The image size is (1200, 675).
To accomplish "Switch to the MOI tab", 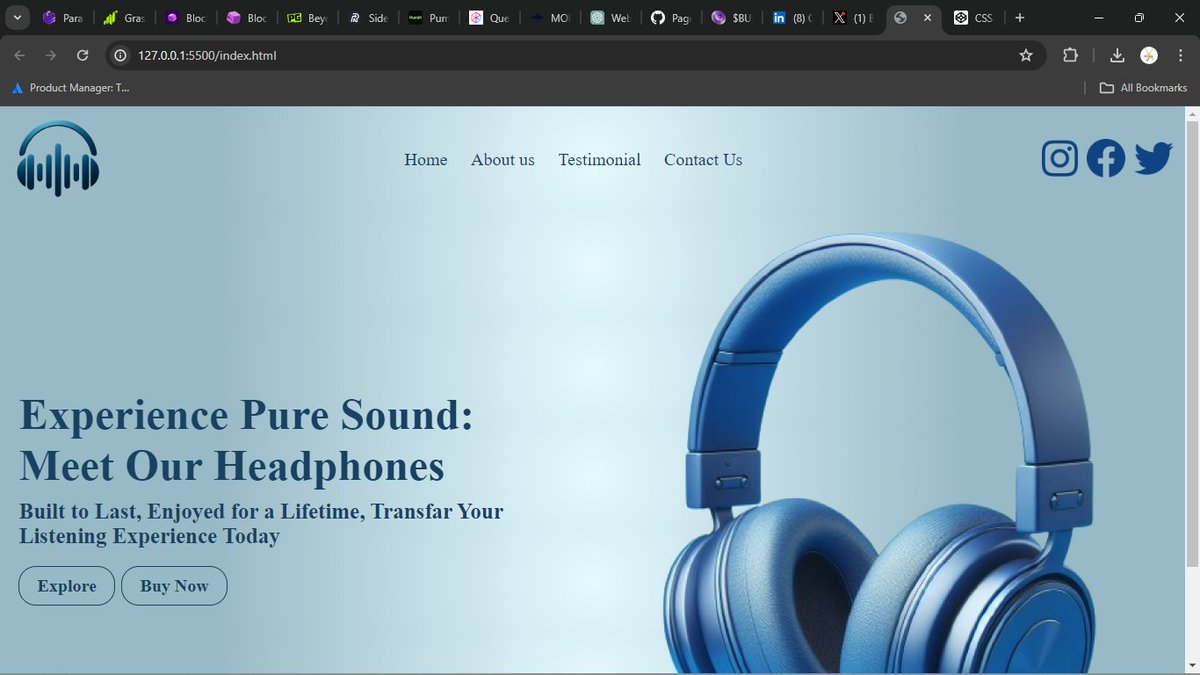I will tap(550, 18).
